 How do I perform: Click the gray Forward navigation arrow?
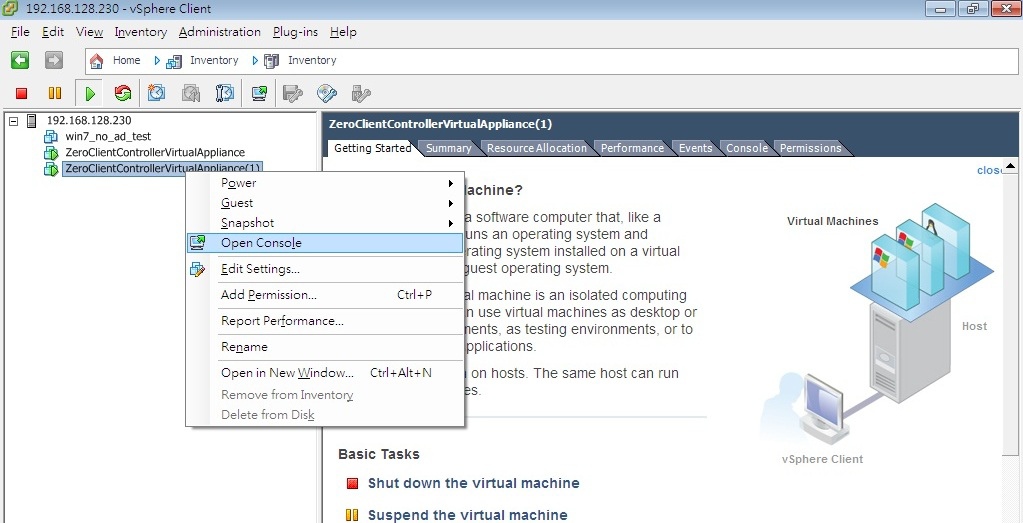coord(53,61)
